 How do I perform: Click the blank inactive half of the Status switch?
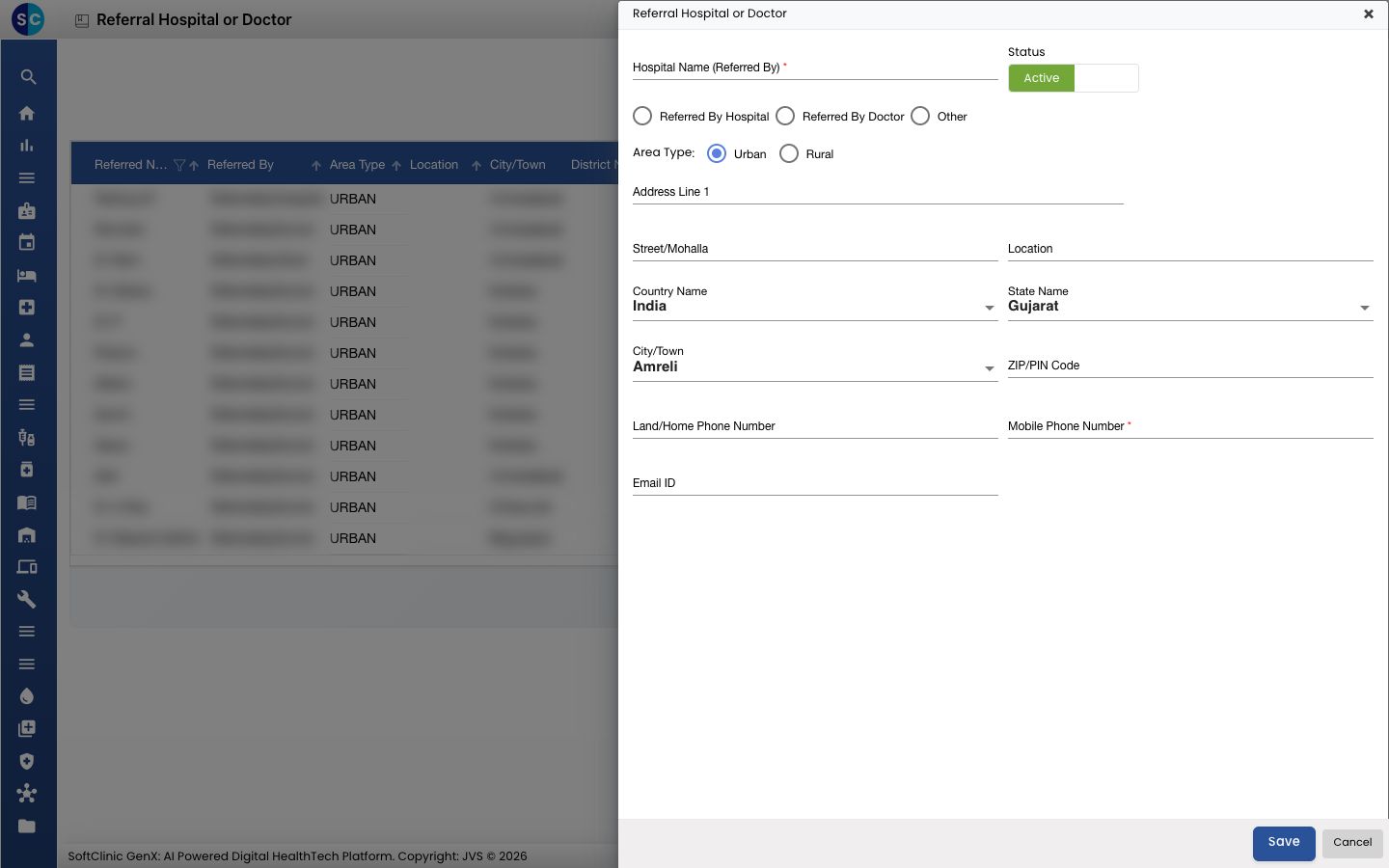1106,78
